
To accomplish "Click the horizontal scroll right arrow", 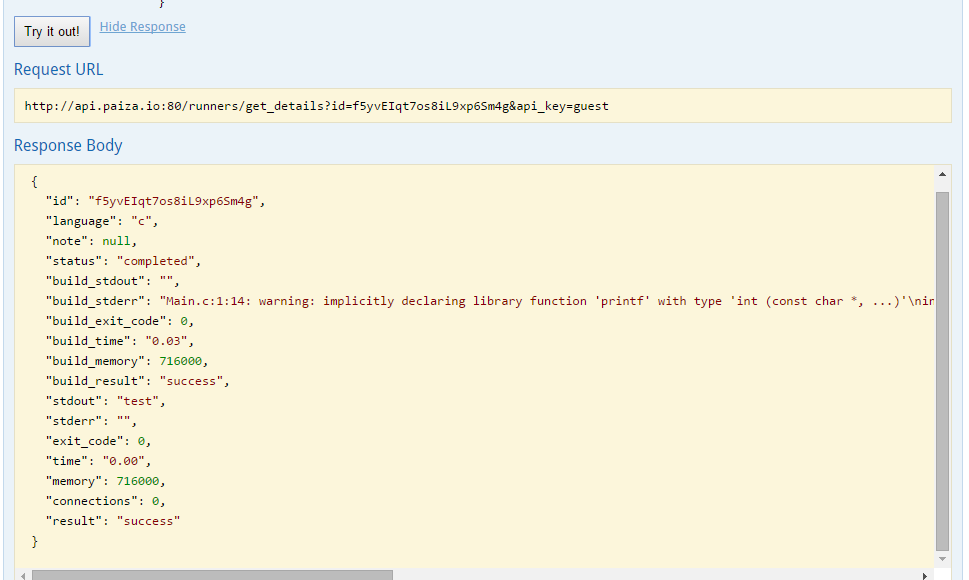I will (x=925, y=576).
